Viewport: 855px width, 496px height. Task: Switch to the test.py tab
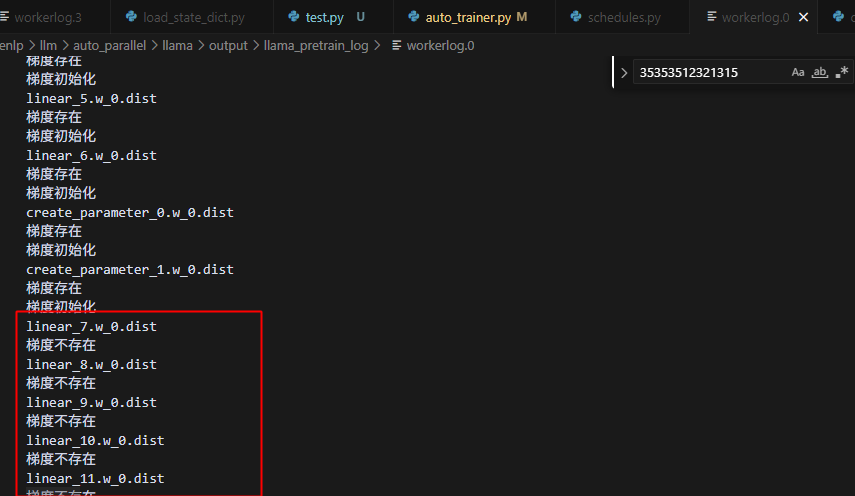point(324,17)
